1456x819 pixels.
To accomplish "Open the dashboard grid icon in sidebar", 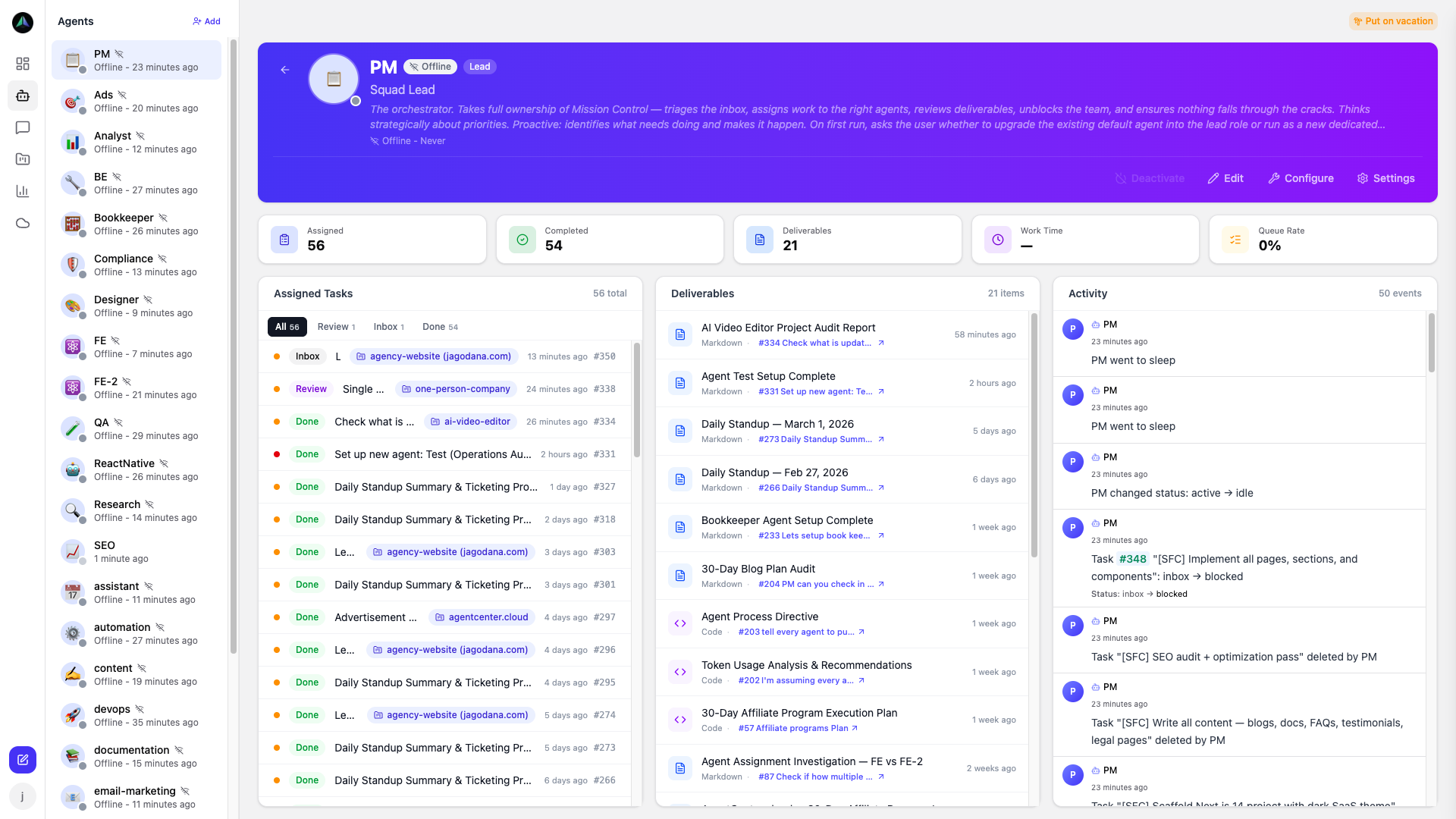I will point(23,64).
